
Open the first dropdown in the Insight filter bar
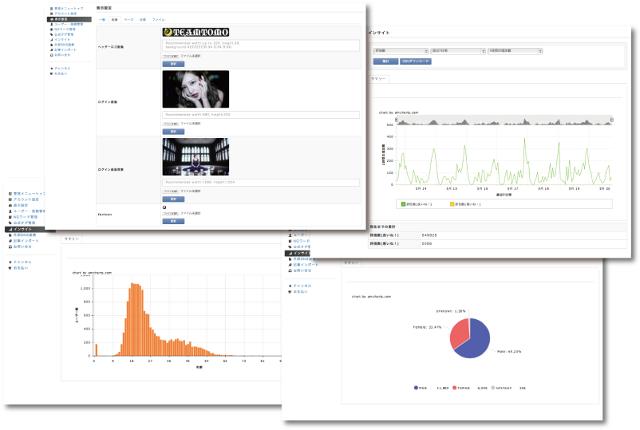[x=400, y=49]
